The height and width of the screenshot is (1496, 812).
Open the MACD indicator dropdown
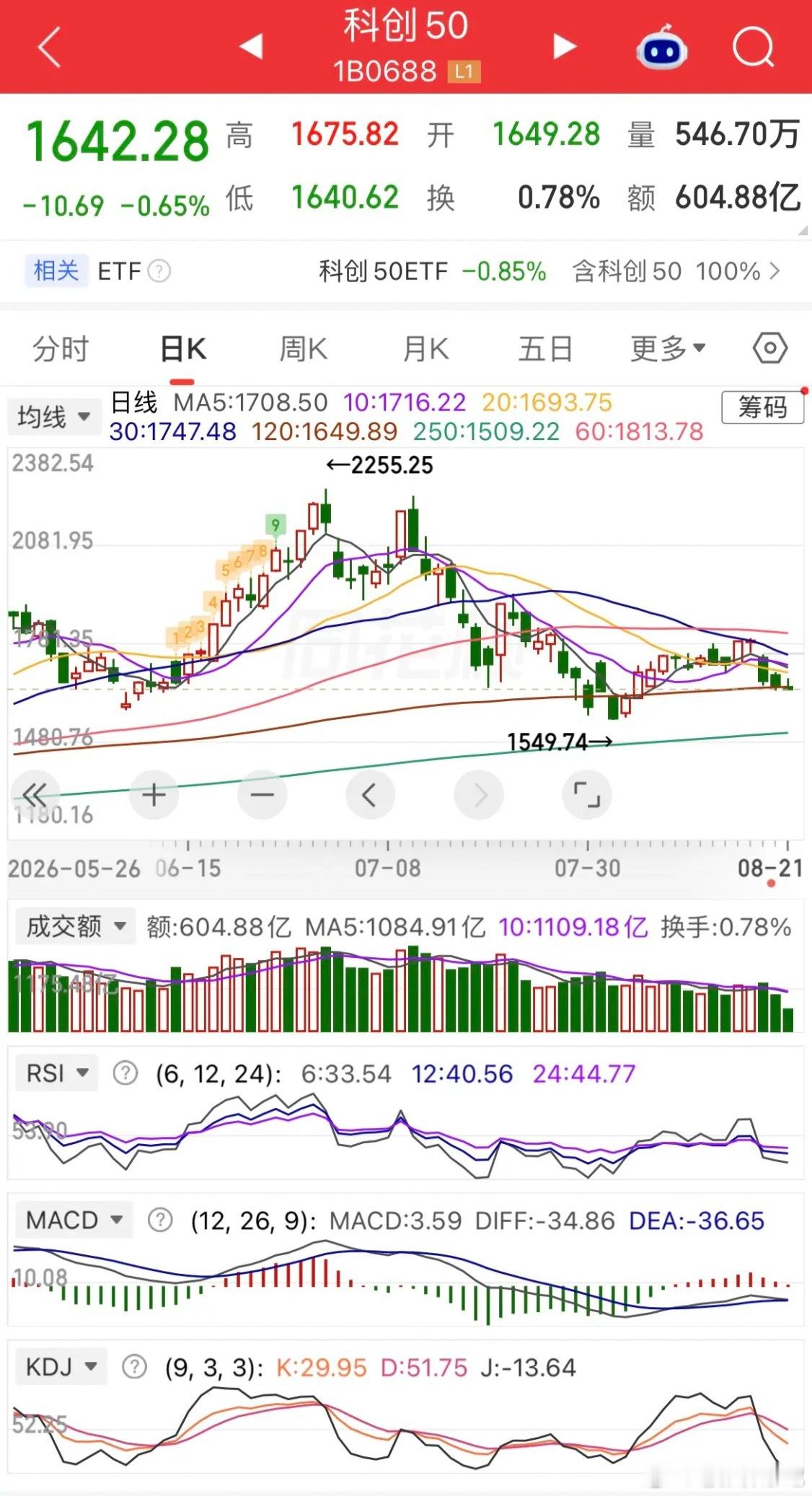pyautogui.click(x=74, y=1220)
